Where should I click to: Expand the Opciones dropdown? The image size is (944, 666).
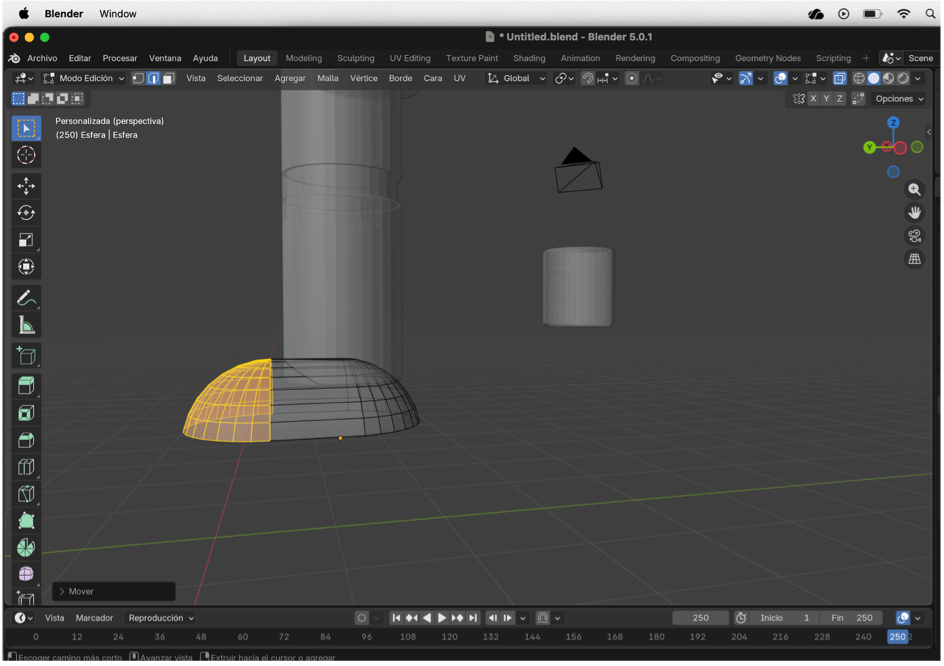click(899, 99)
